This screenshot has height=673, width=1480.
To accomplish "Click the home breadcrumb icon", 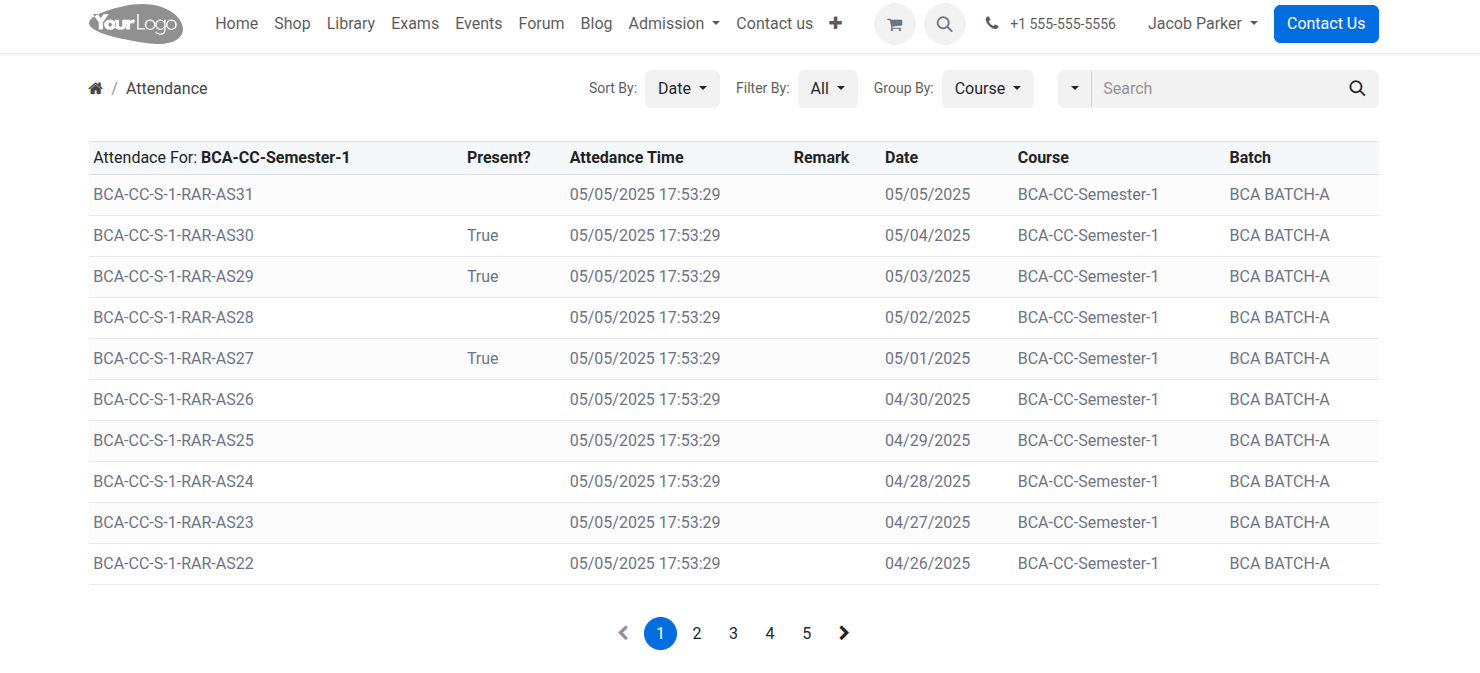I will (x=96, y=89).
